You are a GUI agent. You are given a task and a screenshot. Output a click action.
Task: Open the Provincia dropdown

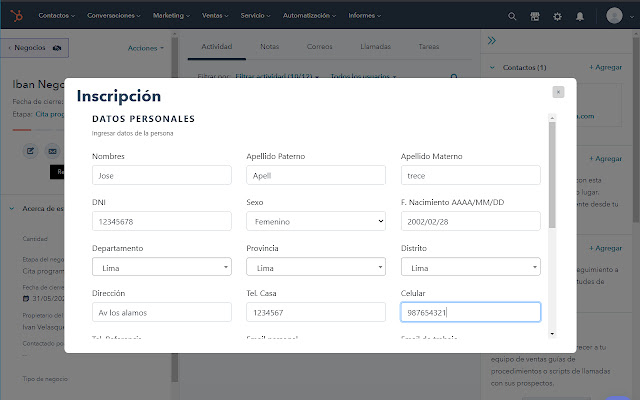click(316, 267)
